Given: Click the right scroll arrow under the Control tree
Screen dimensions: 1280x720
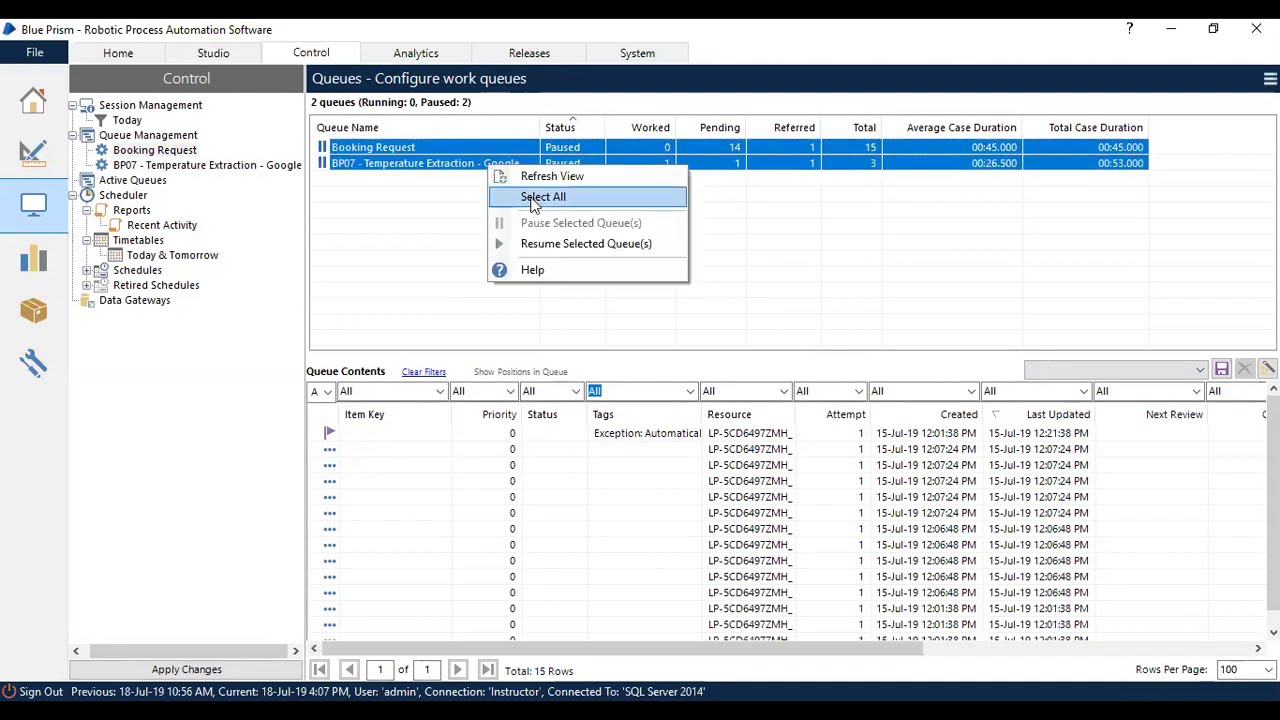Looking at the screenshot, I should 295,651.
